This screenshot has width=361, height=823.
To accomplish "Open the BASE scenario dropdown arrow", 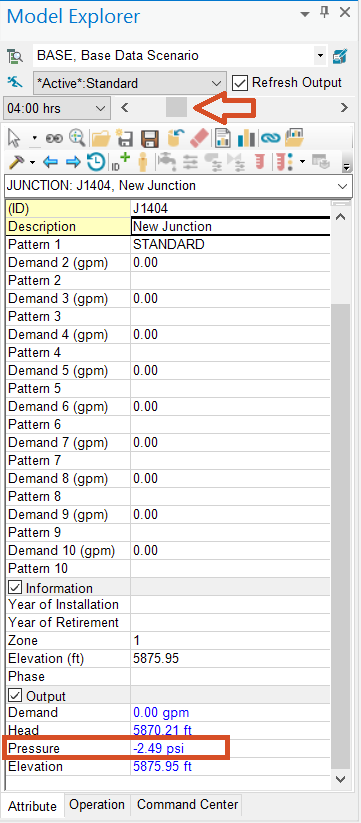I will tap(320, 56).
